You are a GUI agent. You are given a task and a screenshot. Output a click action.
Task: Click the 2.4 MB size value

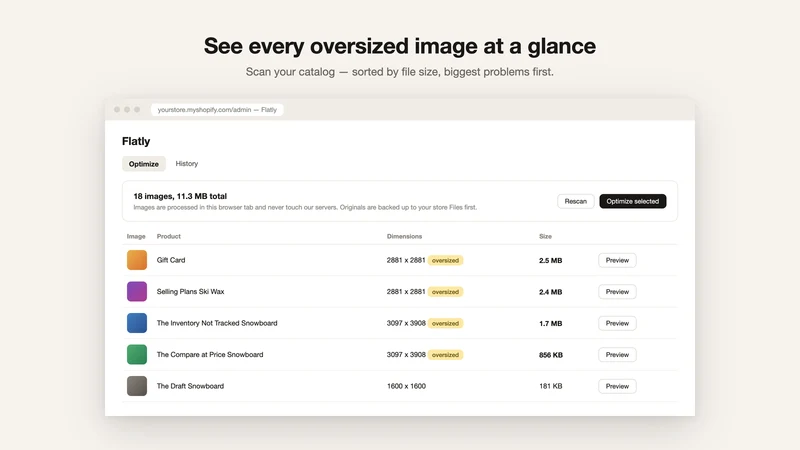551,292
